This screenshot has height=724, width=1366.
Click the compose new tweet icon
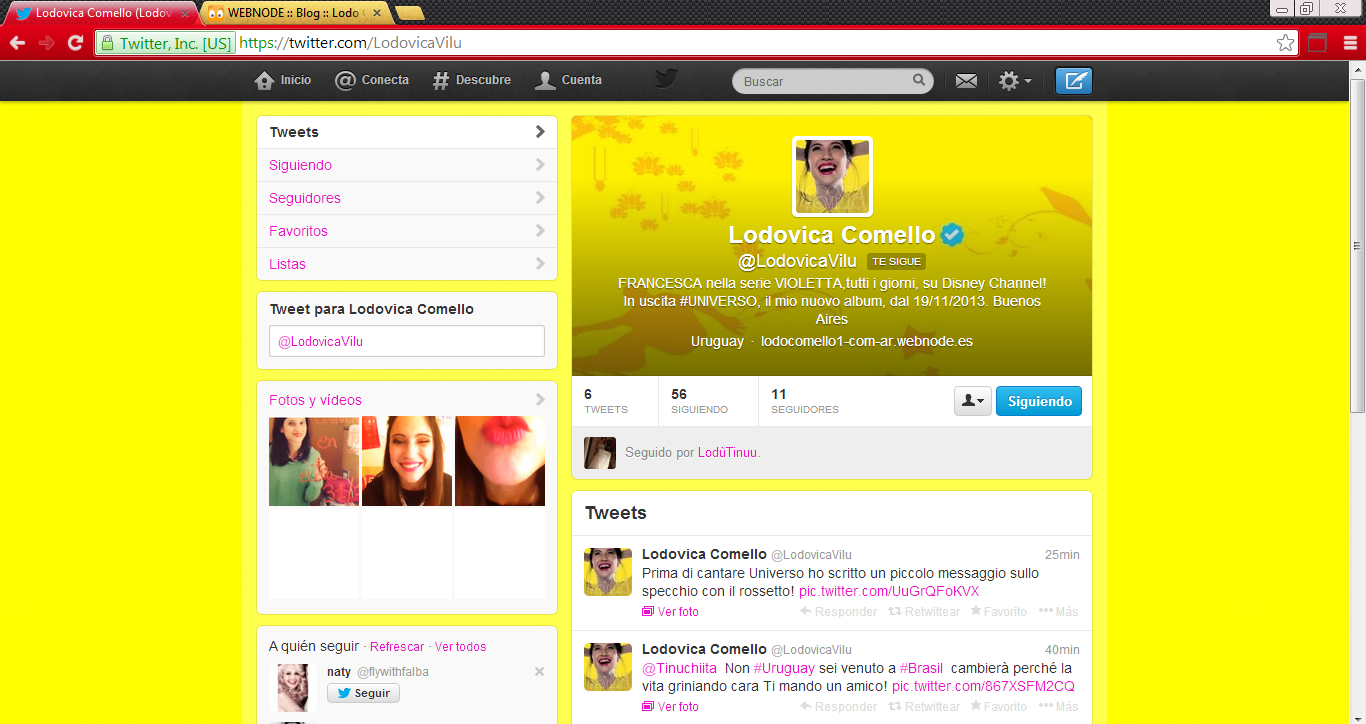coord(1074,81)
